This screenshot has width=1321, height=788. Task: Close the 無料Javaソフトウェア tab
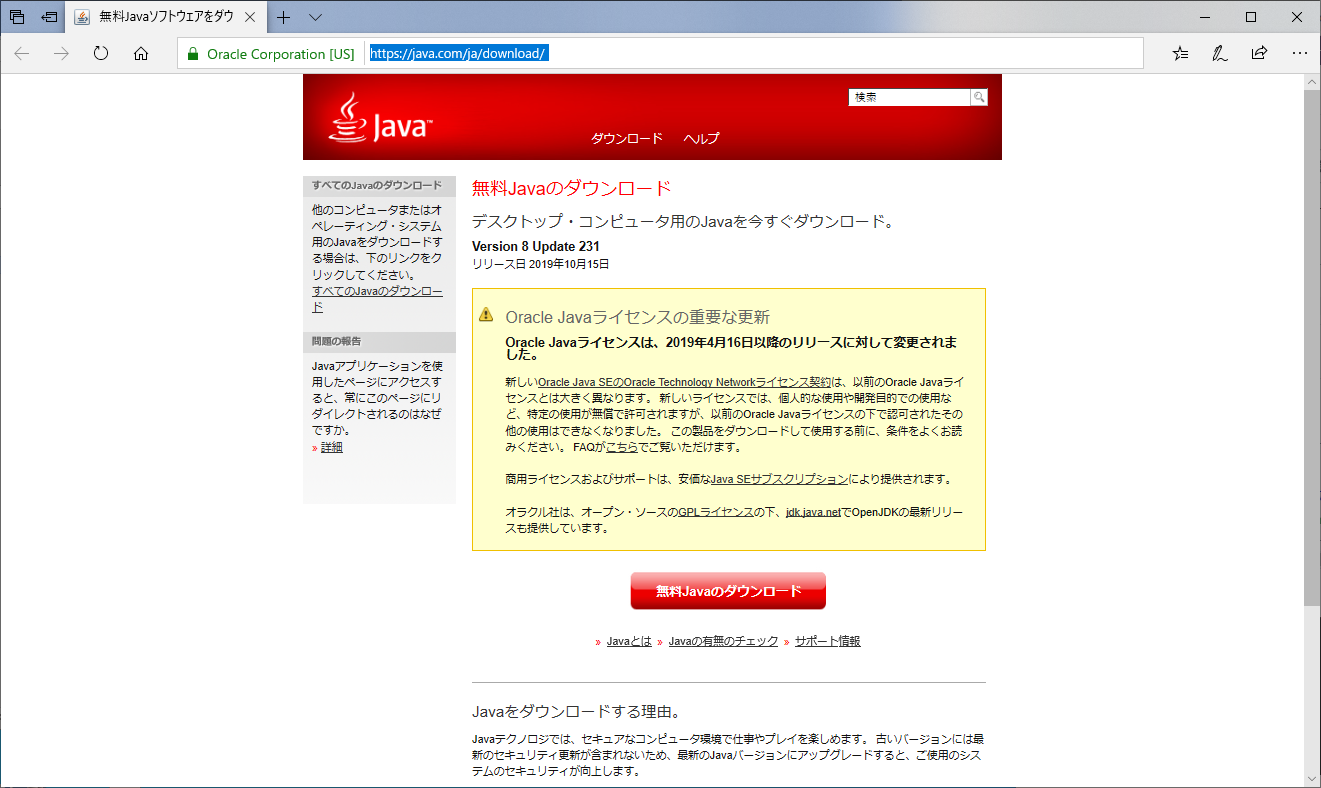[250, 17]
